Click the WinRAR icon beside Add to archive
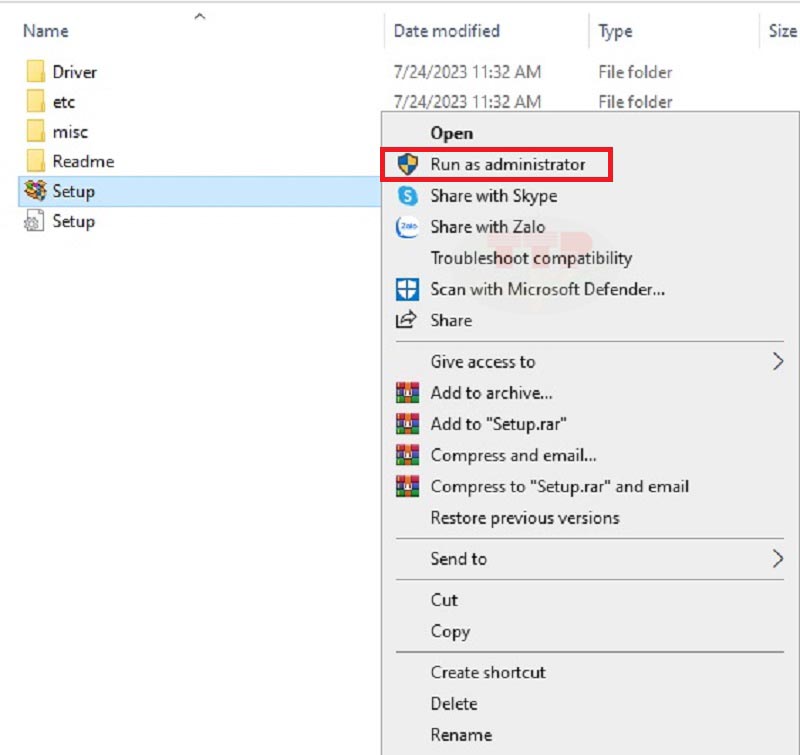Screen dimensions: 800x755 (x=407, y=393)
